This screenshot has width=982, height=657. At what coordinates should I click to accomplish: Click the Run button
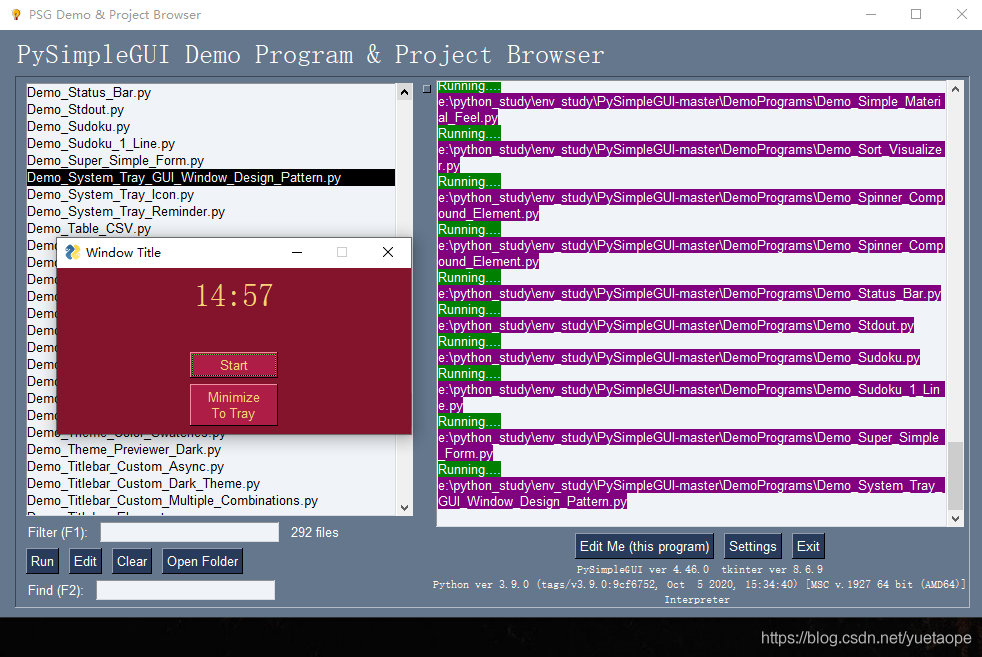point(43,561)
